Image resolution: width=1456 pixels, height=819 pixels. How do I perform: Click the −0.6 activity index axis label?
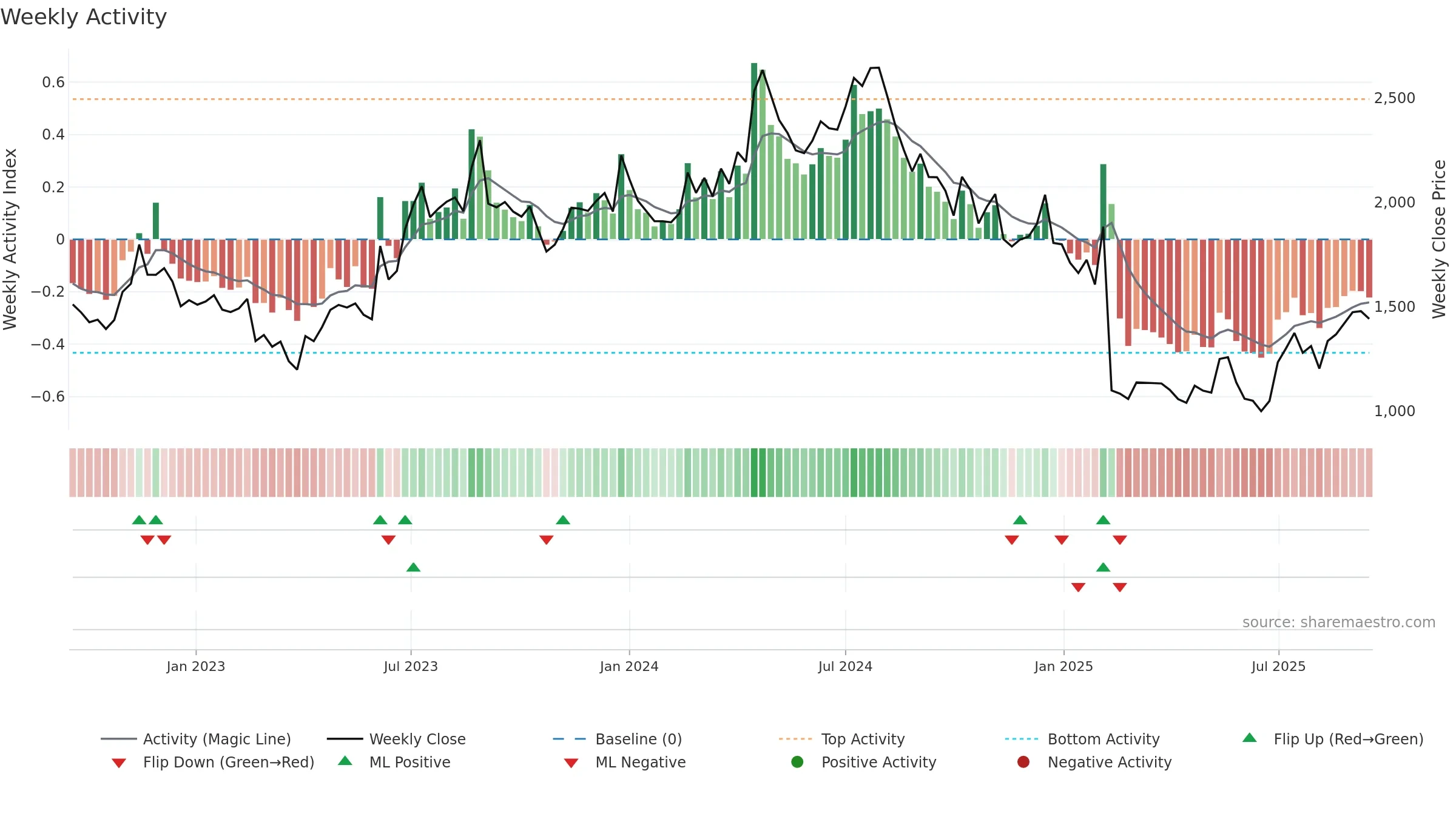pyautogui.click(x=48, y=397)
